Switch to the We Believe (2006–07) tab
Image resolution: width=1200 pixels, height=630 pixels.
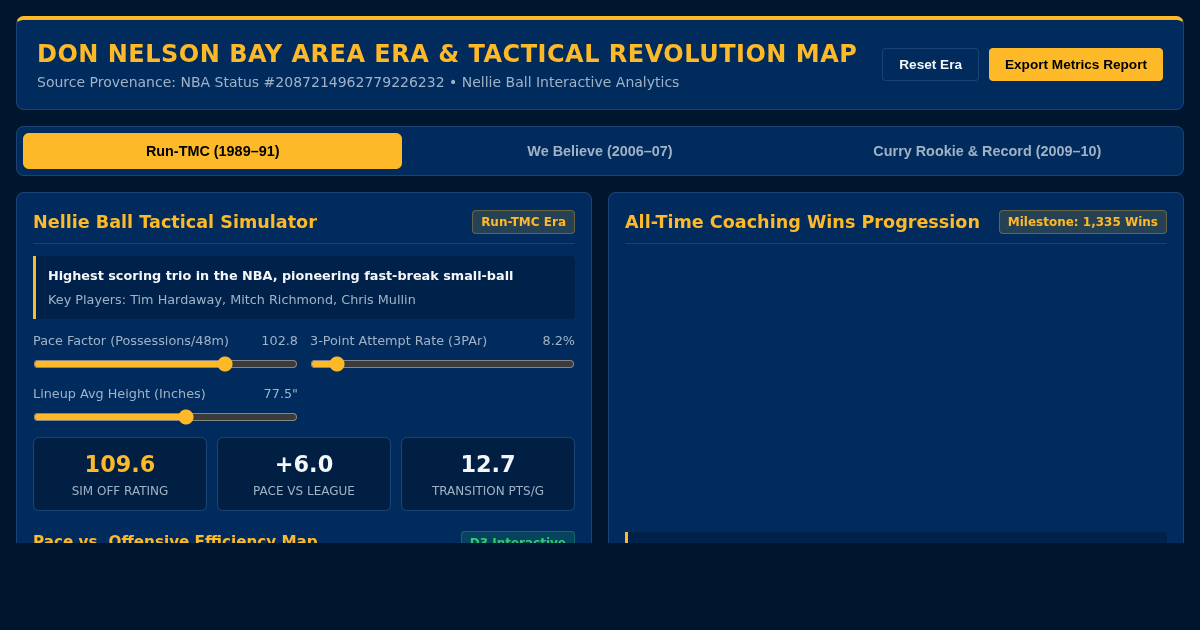coord(600,151)
